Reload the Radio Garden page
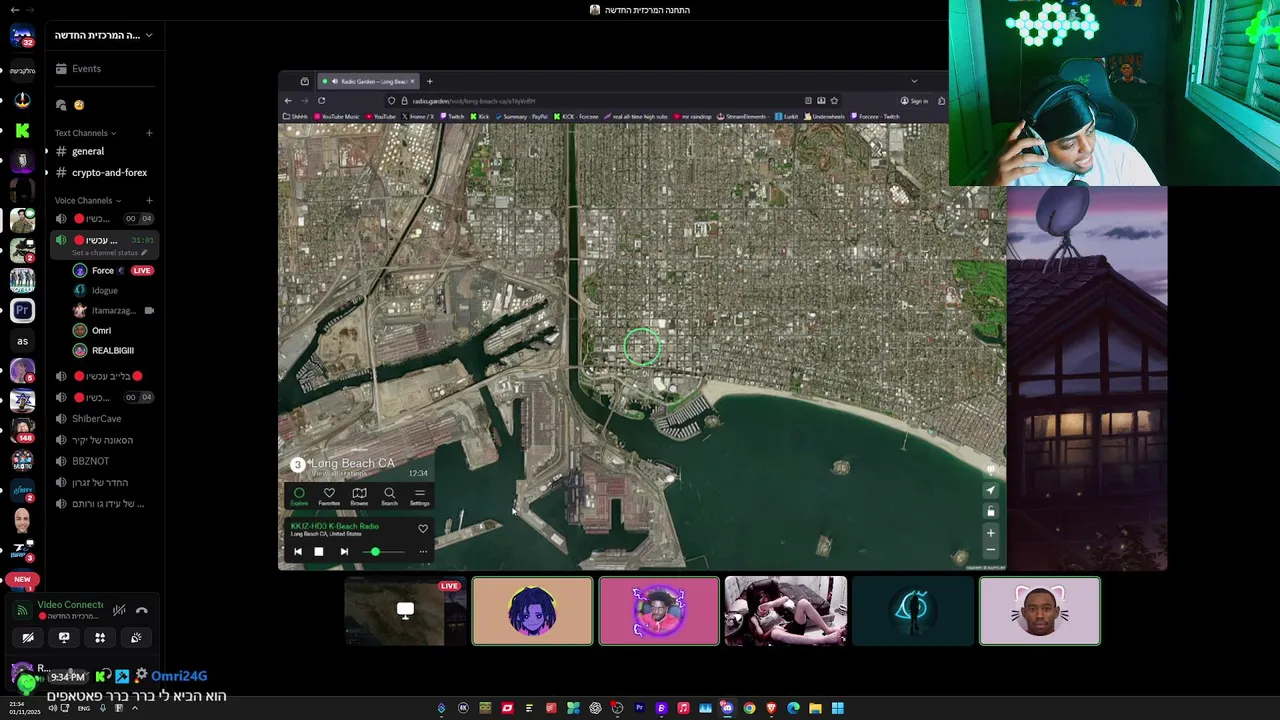 pyautogui.click(x=321, y=101)
